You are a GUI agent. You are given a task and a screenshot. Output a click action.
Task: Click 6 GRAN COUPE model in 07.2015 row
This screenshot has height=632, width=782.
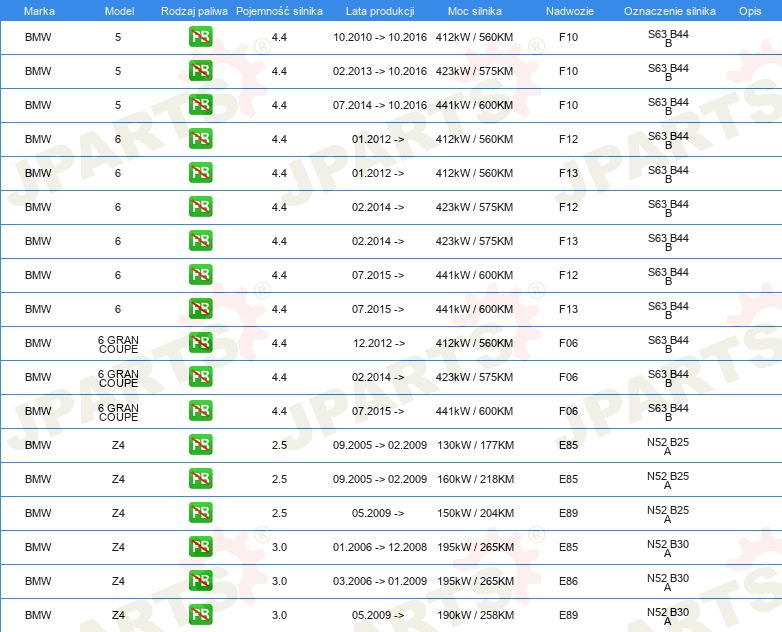(118, 412)
